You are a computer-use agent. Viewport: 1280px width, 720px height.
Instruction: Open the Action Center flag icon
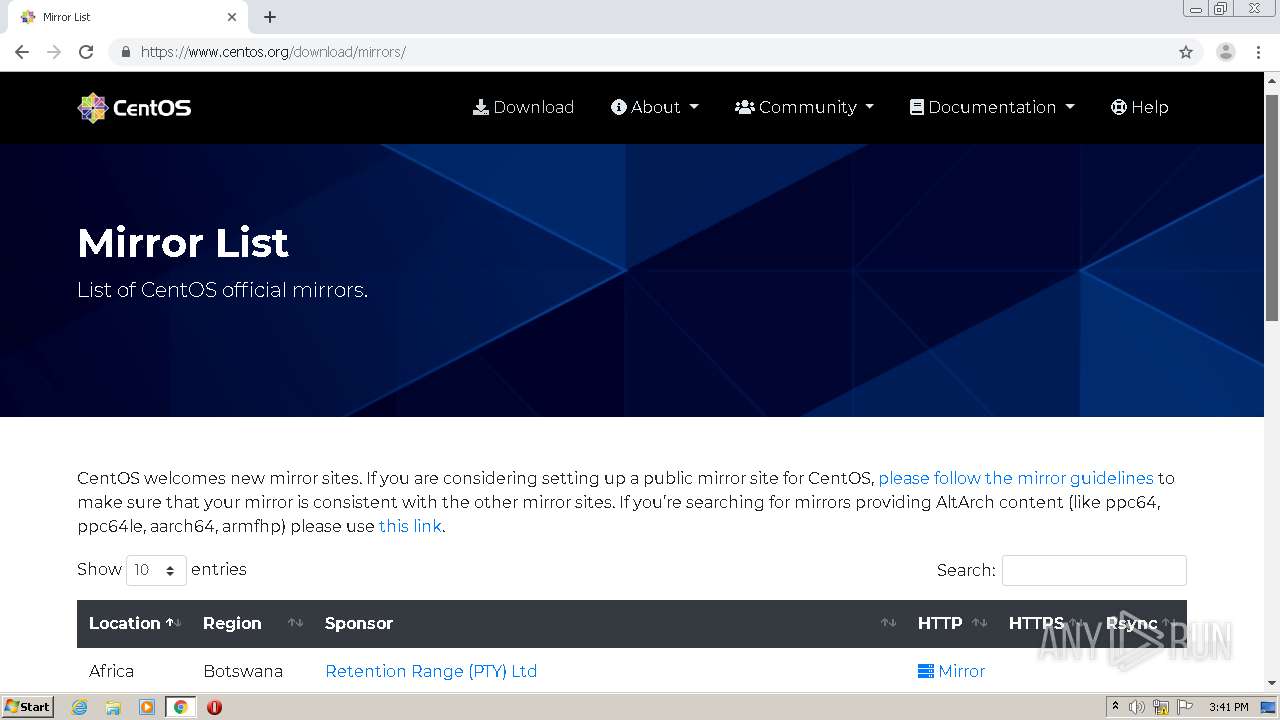pos(1184,707)
